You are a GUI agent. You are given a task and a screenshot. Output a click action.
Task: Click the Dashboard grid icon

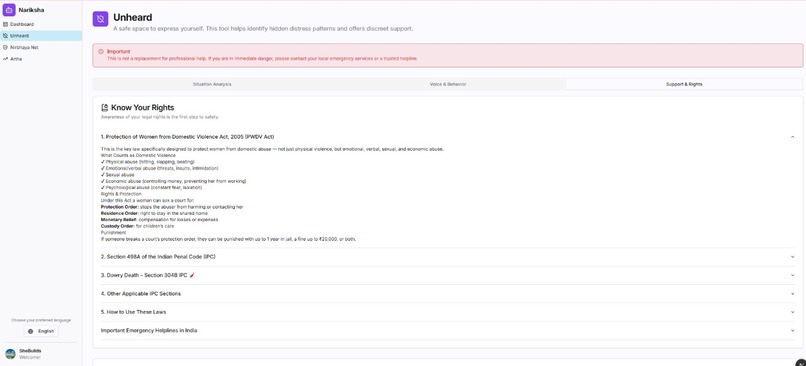coord(5,24)
